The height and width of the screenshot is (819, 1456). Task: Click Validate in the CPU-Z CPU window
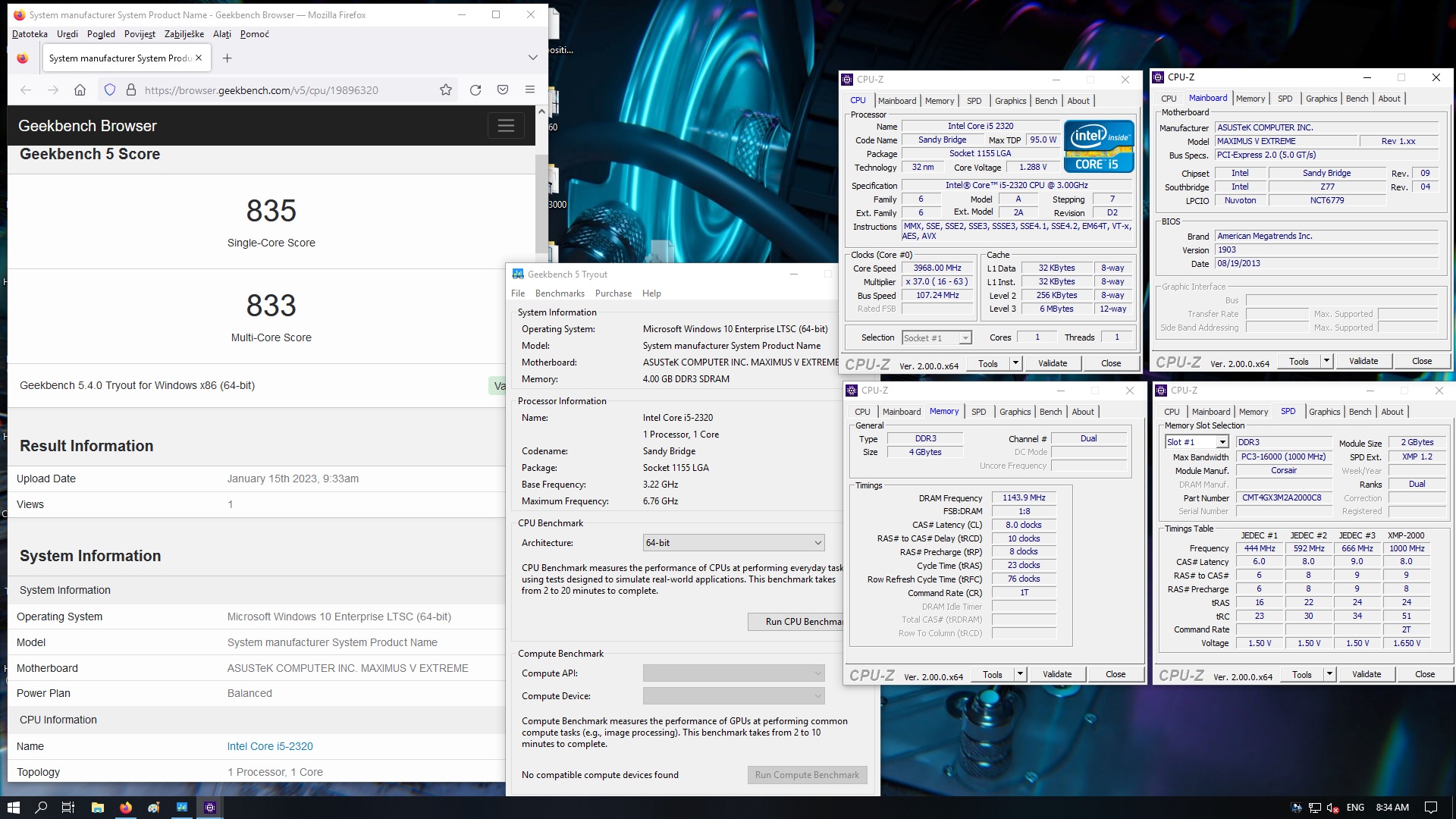point(1053,363)
